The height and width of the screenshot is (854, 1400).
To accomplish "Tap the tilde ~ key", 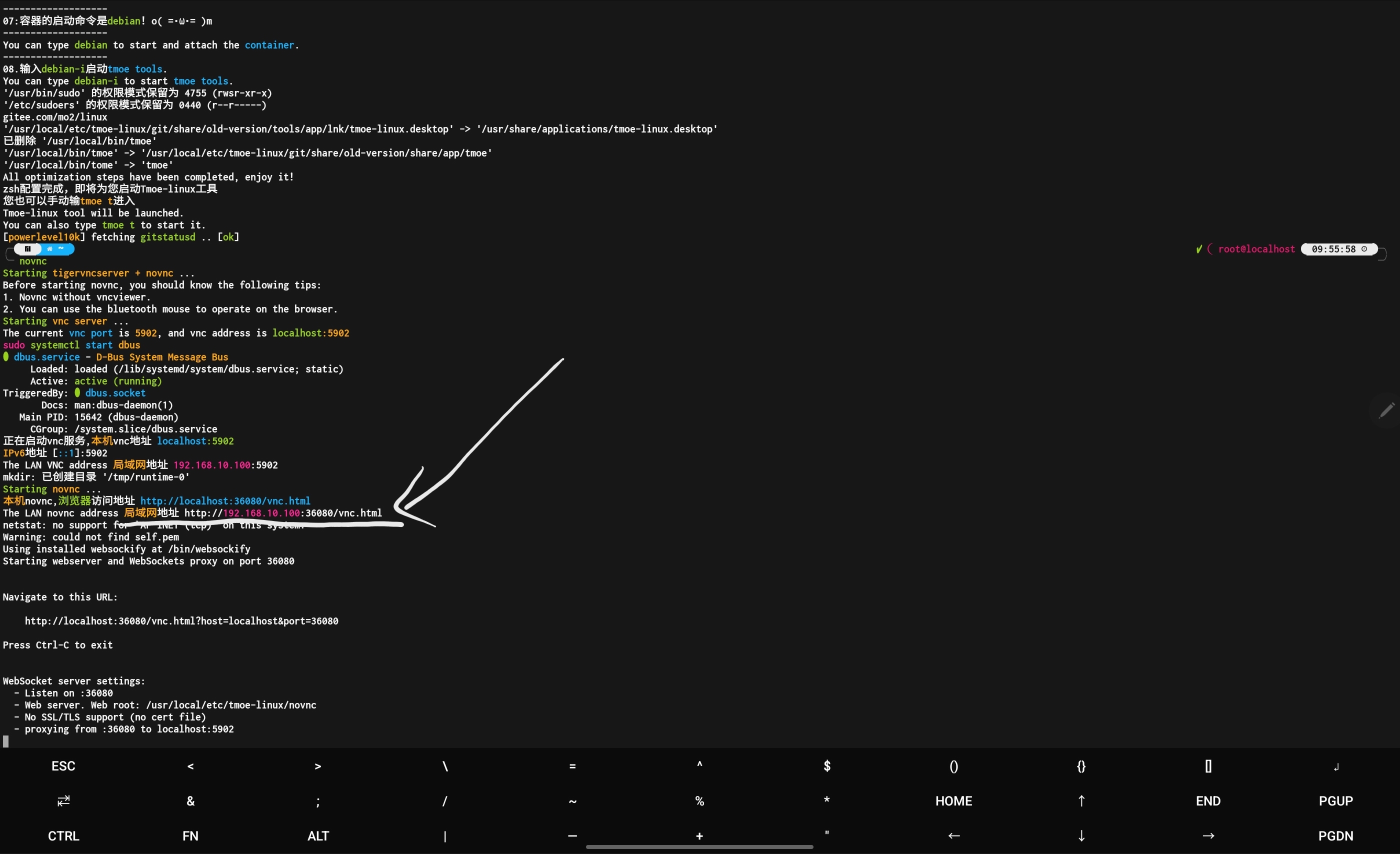I will (572, 801).
